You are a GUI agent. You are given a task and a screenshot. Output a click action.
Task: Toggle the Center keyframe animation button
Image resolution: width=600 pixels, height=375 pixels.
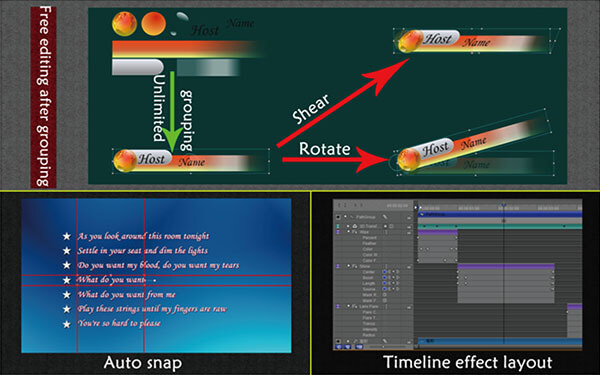pyautogui.click(x=385, y=272)
